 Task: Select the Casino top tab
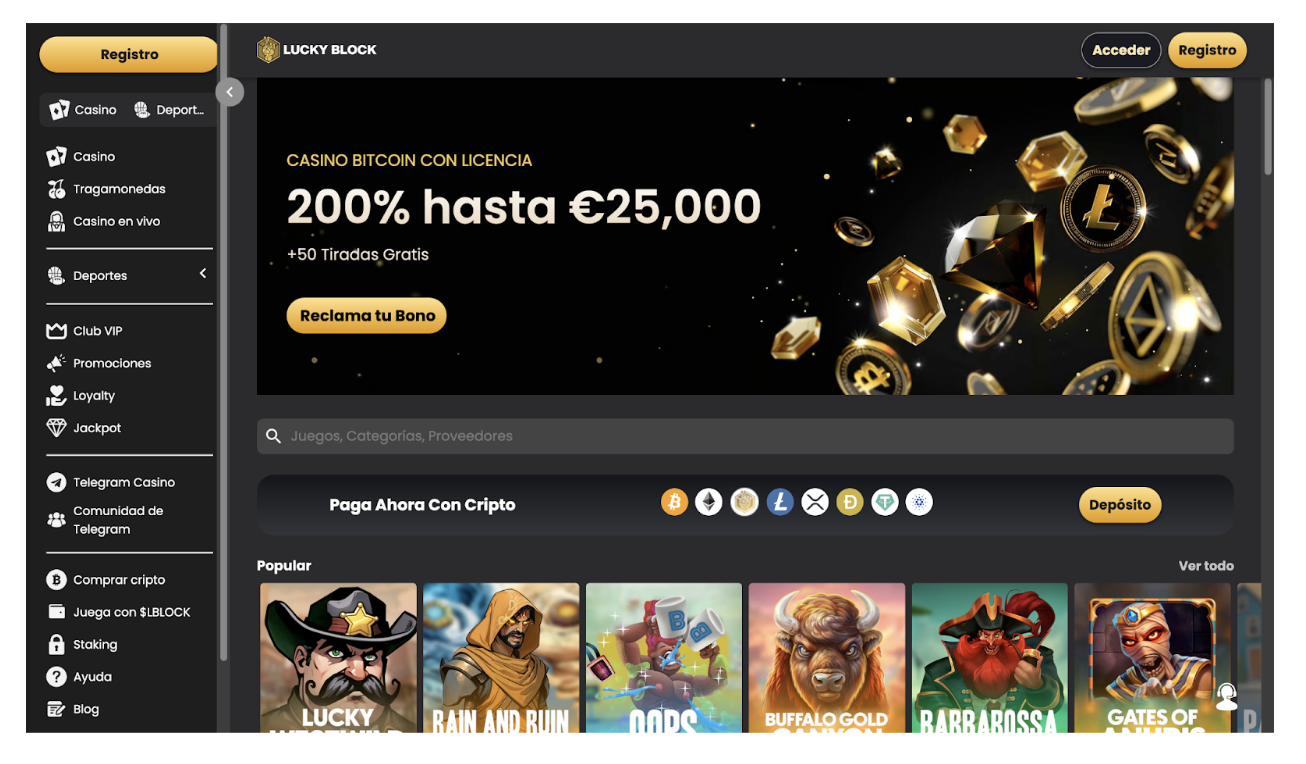84,110
